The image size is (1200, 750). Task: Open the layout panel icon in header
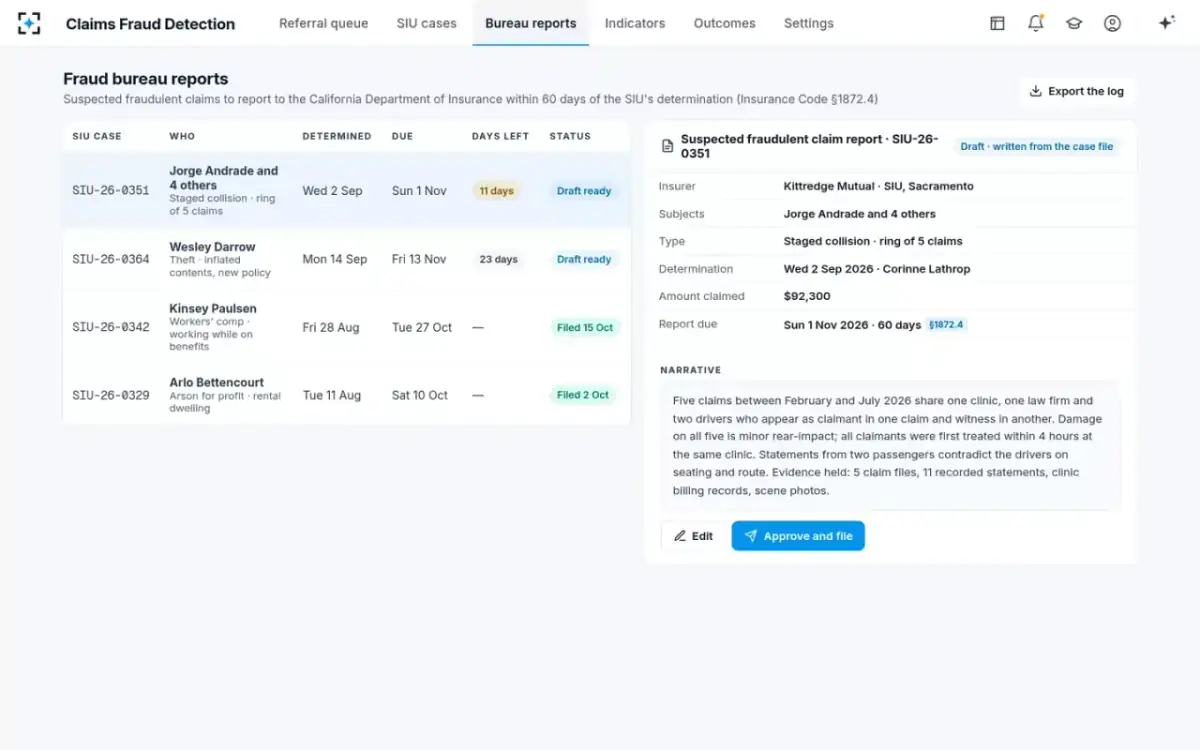997,23
